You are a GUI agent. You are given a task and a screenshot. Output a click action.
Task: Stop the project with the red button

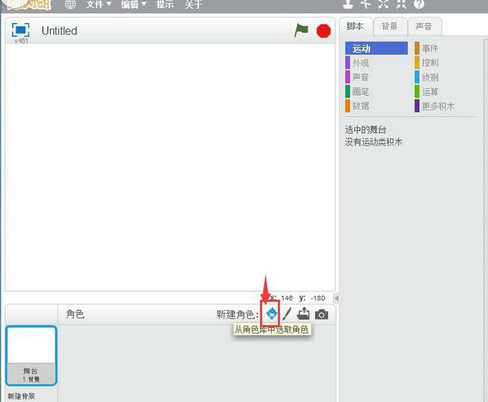click(323, 31)
